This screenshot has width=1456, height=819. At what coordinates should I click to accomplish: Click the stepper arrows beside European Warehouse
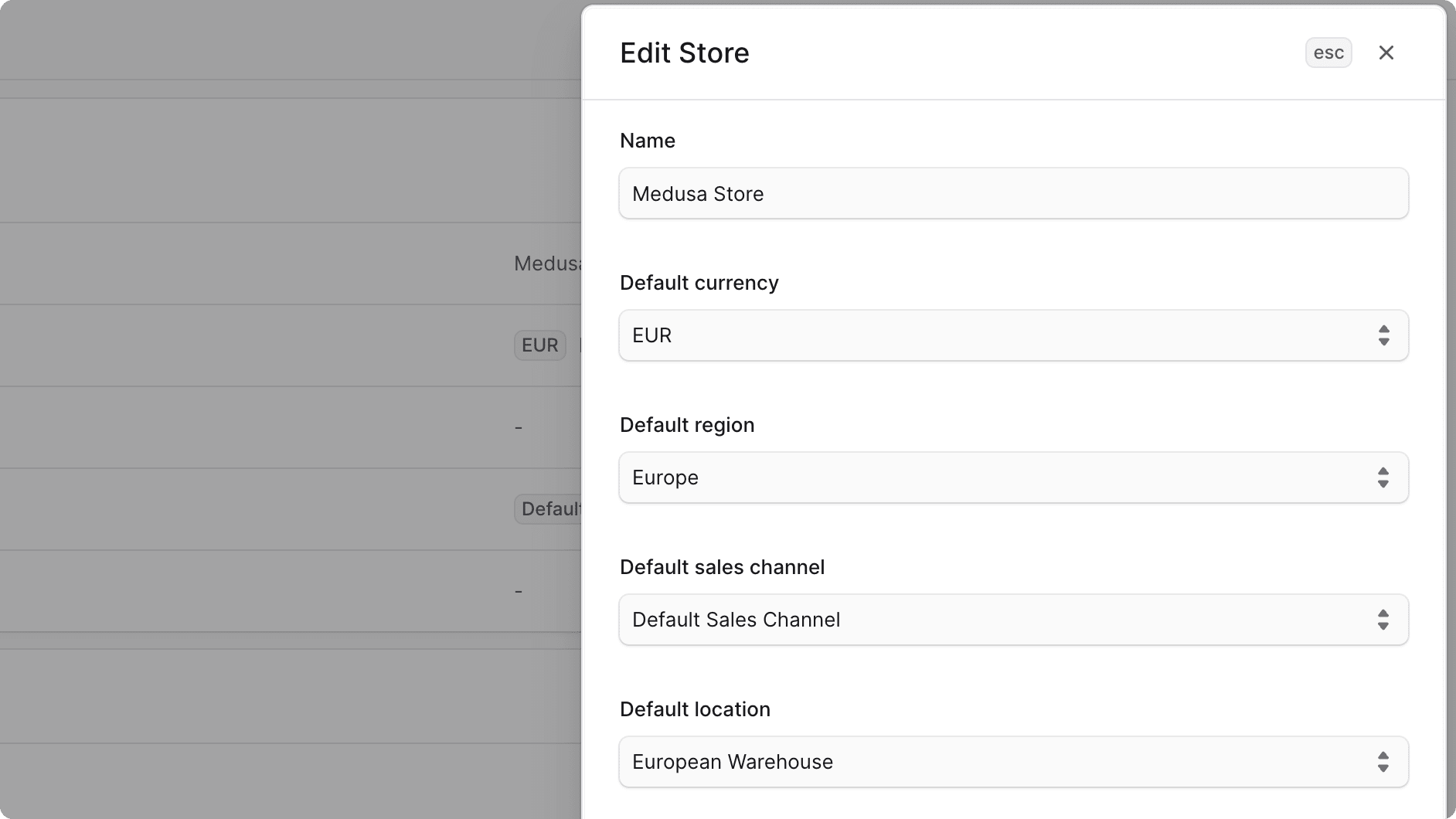[x=1383, y=762]
